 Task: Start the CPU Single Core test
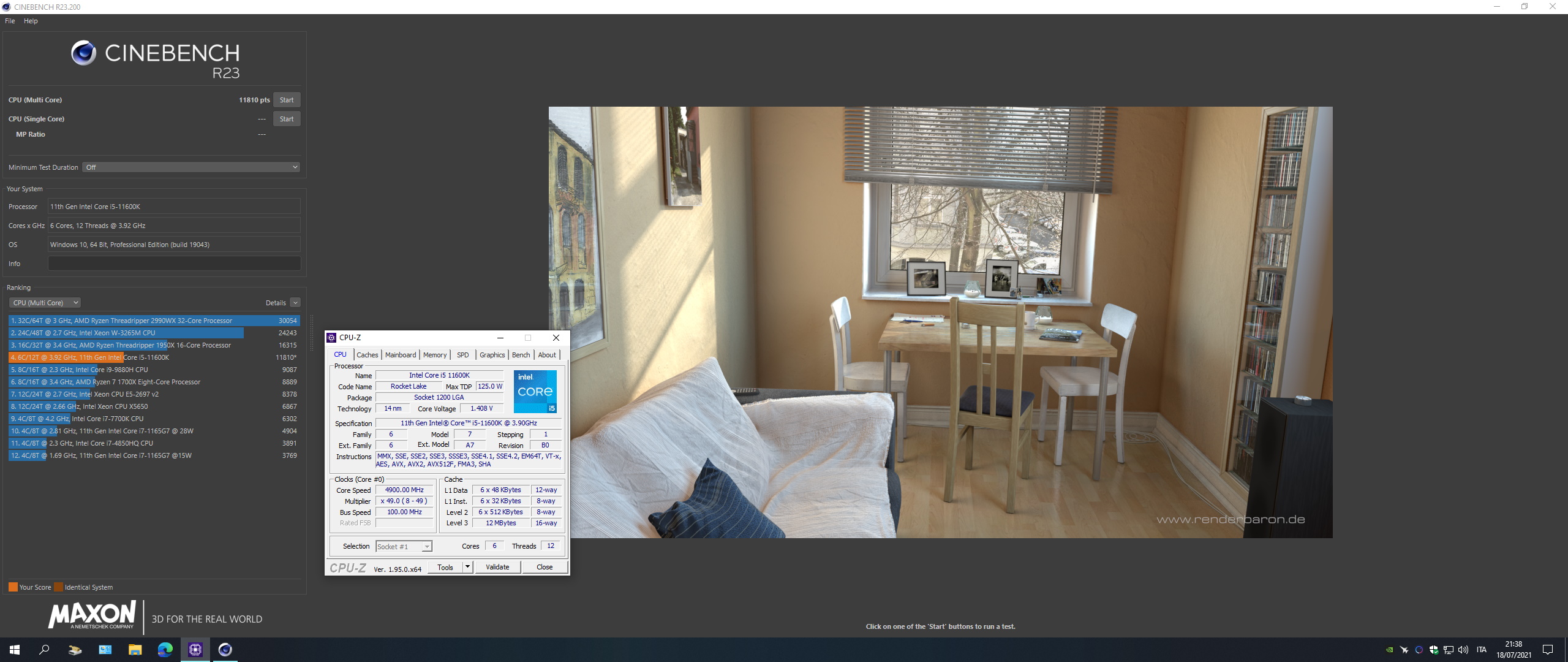[287, 119]
